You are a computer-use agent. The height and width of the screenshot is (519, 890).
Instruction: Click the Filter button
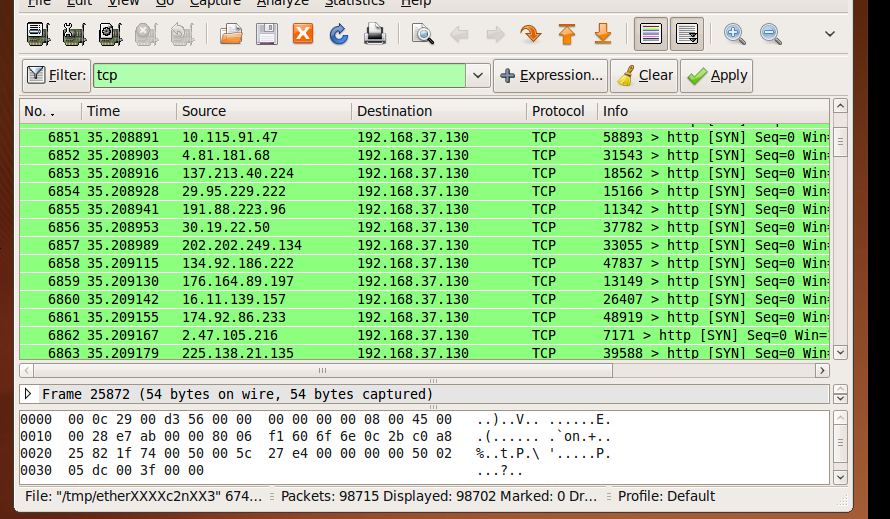point(56,76)
